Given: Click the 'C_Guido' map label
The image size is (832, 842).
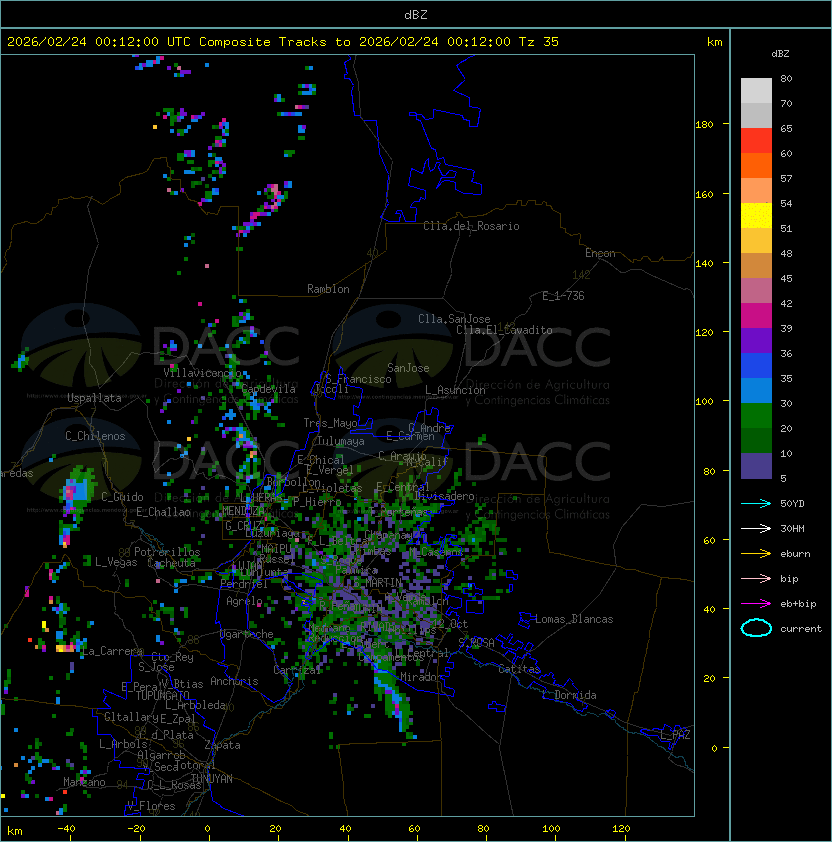Looking at the screenshot, I should pyautogui.click(x=122, y=497).
